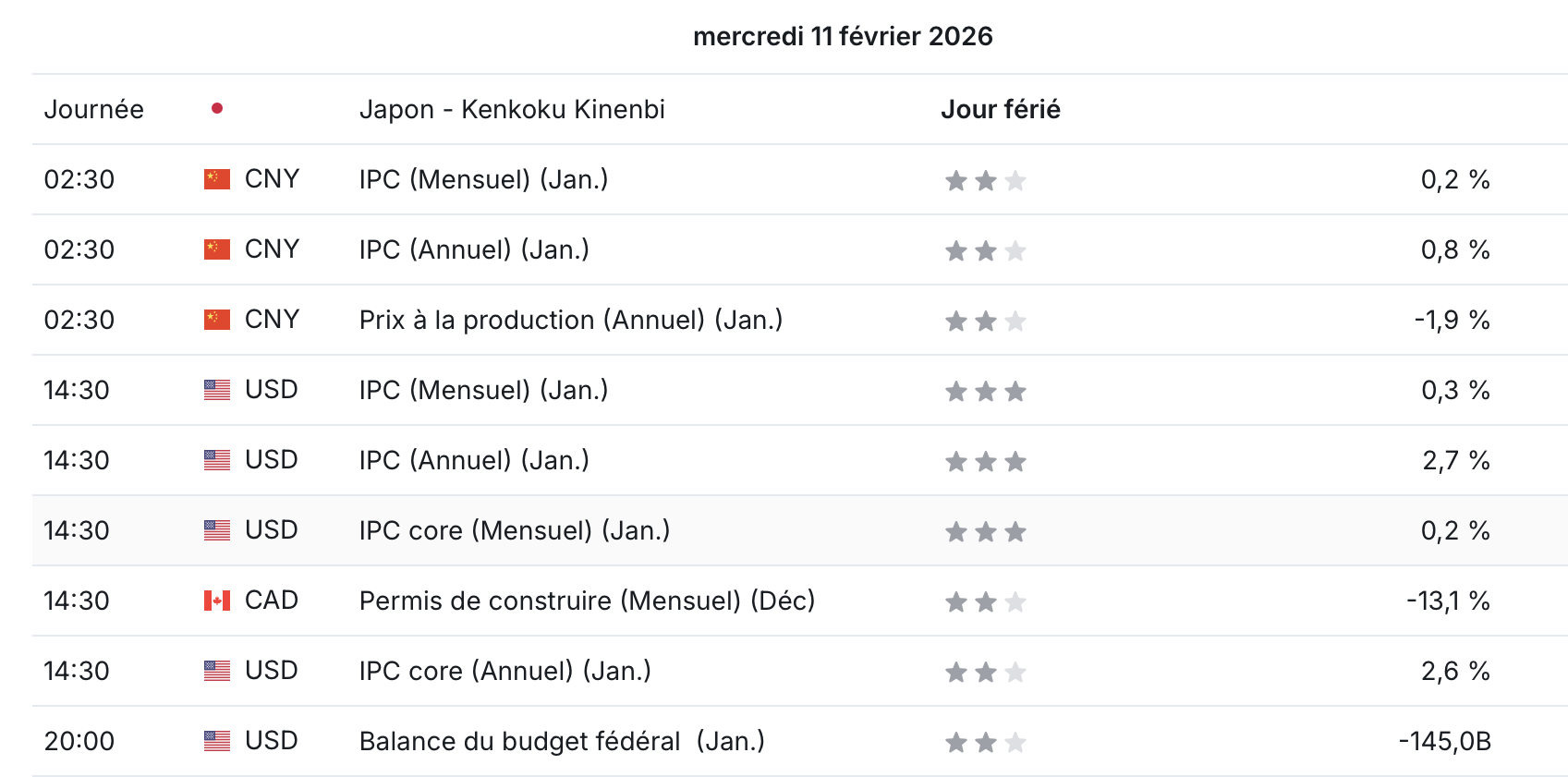
Task: Click China flag beside IPC (Mensuel)
Action: pyautogui.click(x=217, y=179)
